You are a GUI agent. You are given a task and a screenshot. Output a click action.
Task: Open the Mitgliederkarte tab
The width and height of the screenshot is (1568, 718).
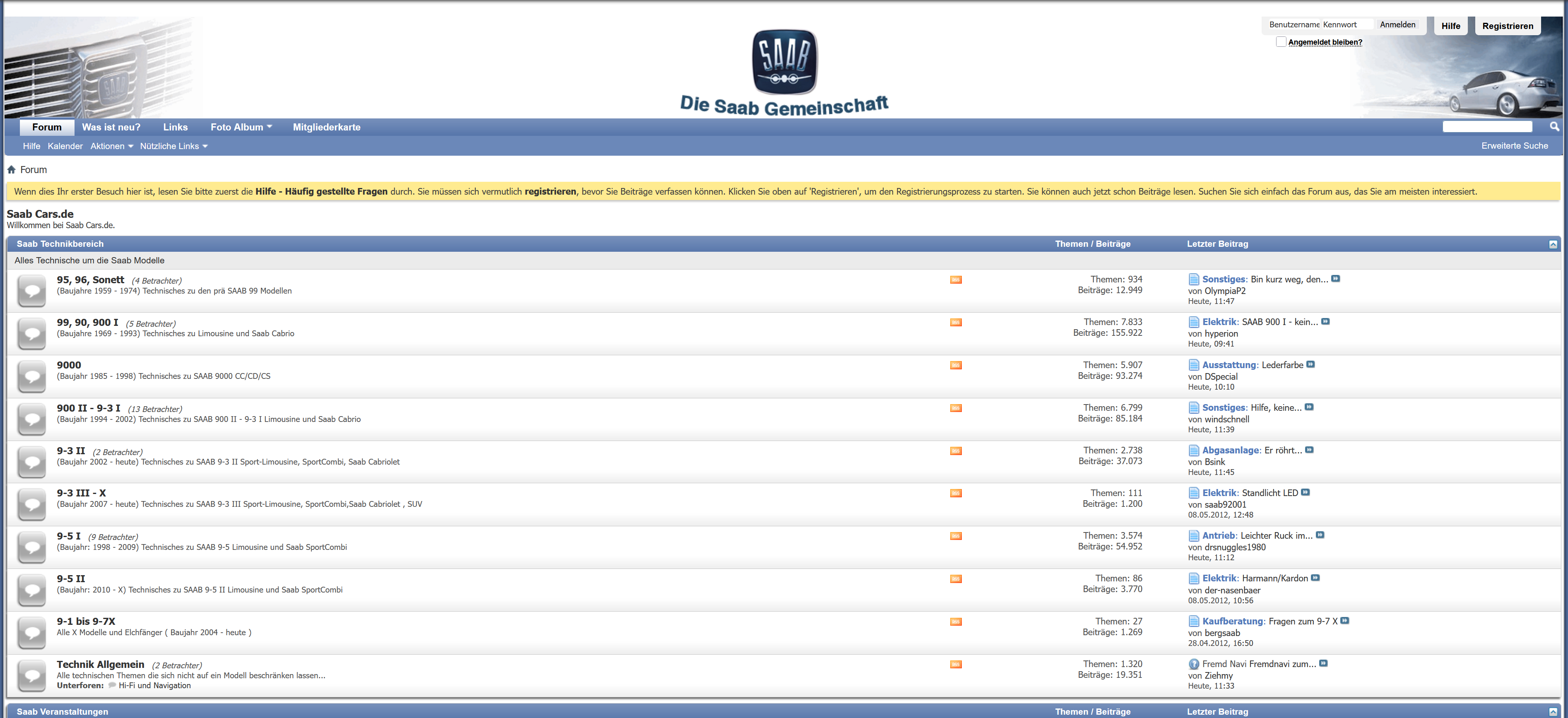[326, 127]
